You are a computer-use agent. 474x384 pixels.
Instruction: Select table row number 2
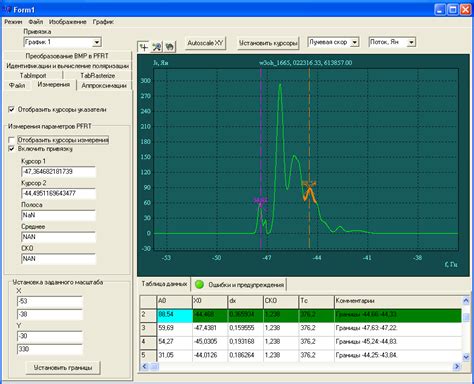point(148,315)
